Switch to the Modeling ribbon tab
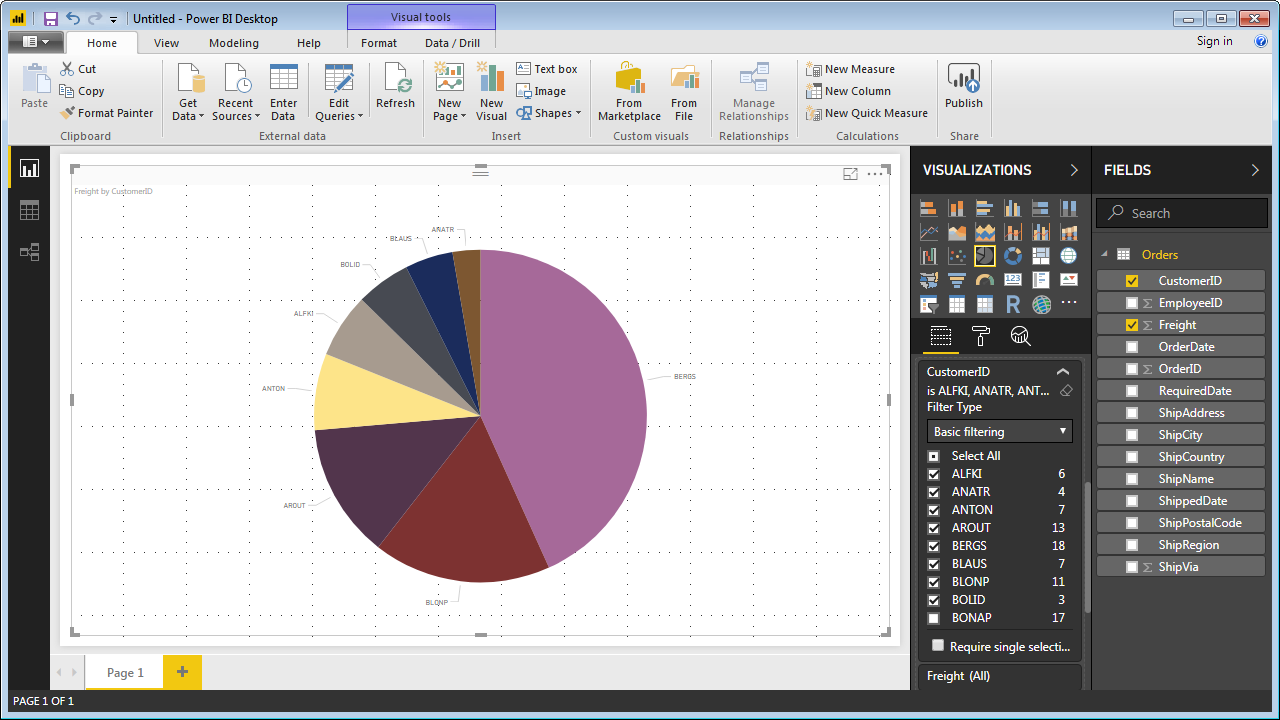This screenshot has height=720, width=1280. click(x=234, y=43)
